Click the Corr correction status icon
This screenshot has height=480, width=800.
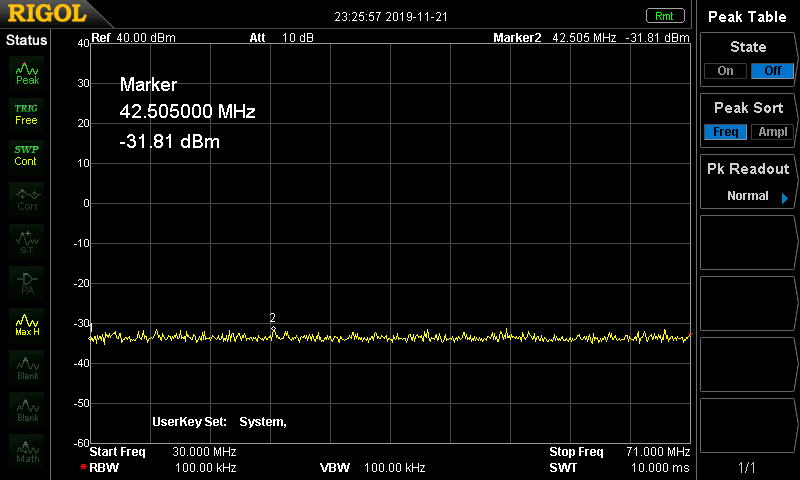(27, 199)
